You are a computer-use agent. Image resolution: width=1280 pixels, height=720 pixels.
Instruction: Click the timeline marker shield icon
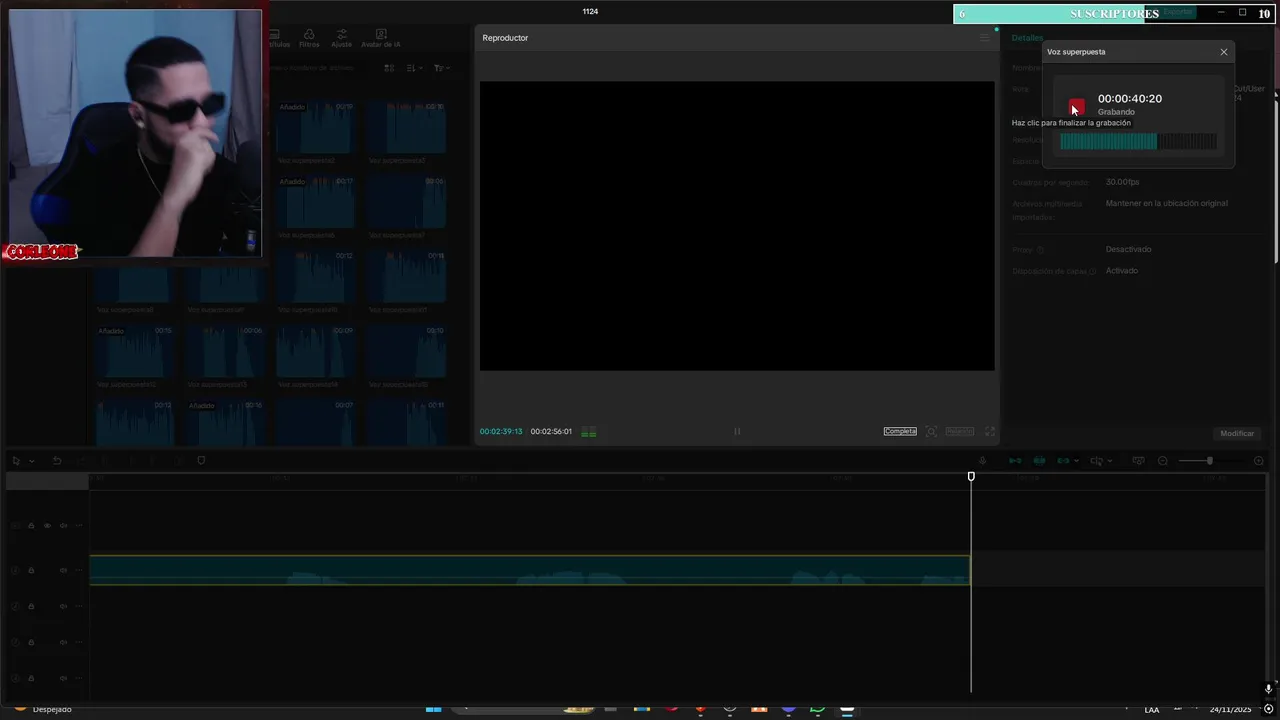coord(201,461)
